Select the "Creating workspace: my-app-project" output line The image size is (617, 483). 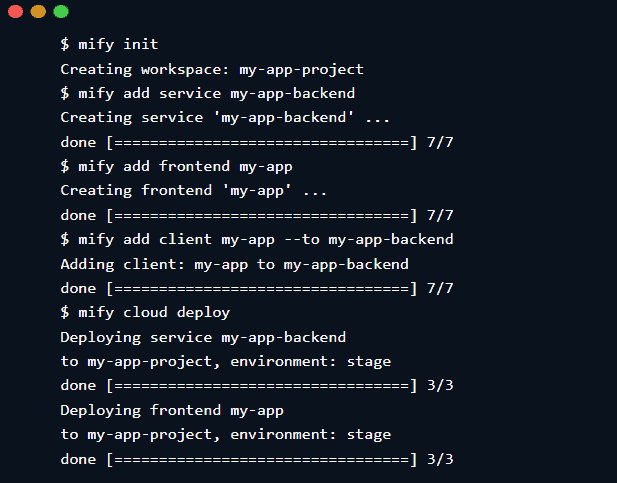tap(211, 69)
